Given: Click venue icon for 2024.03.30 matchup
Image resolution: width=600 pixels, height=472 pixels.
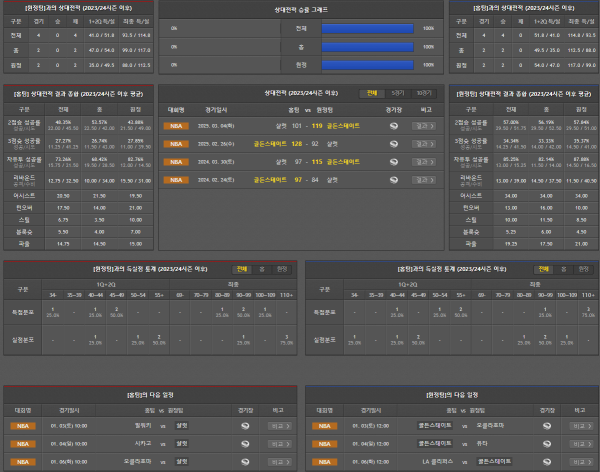Looking at the screenshot, I should tap(393, 161).
